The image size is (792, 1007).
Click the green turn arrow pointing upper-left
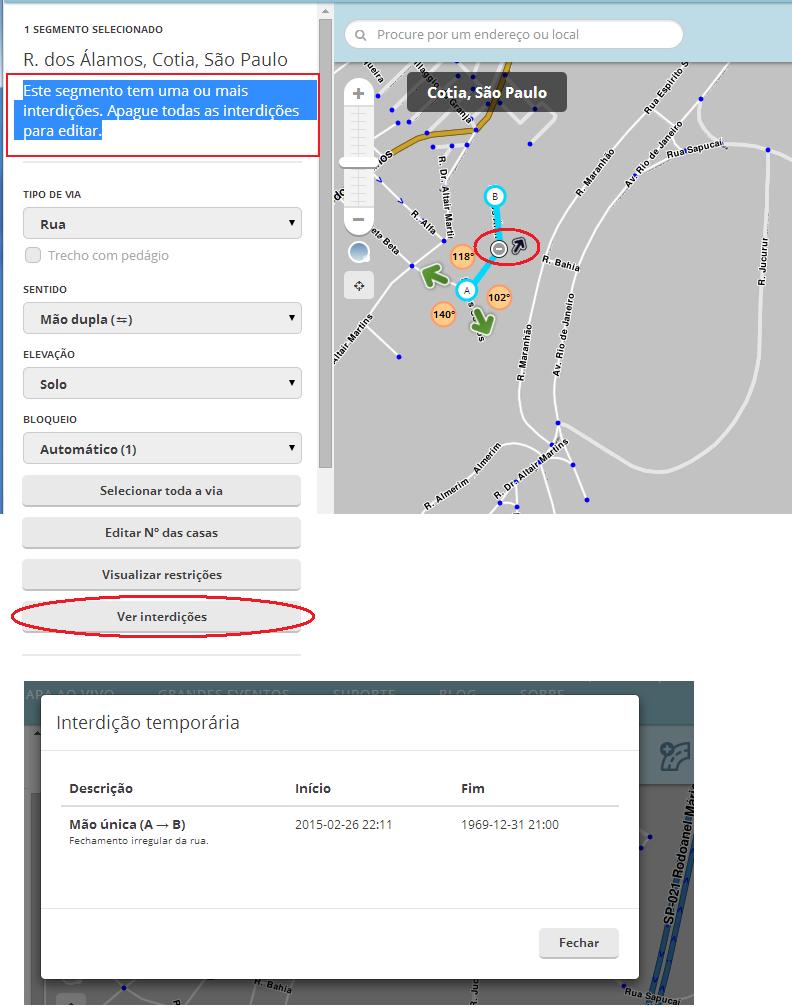pyautogui.click(x=435, y=277)
